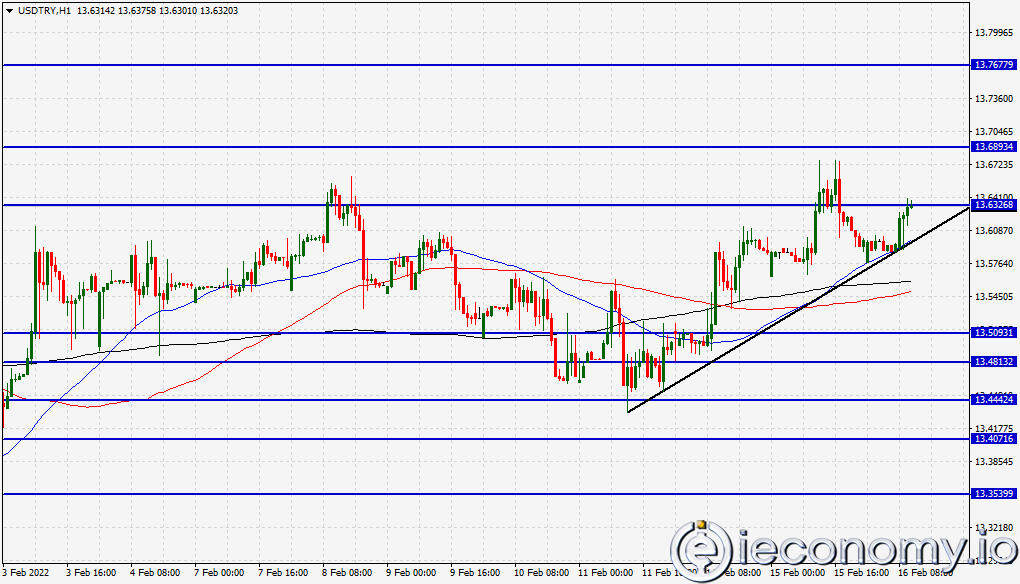Click the current price tag showing 13.63268

pos(996,205)
